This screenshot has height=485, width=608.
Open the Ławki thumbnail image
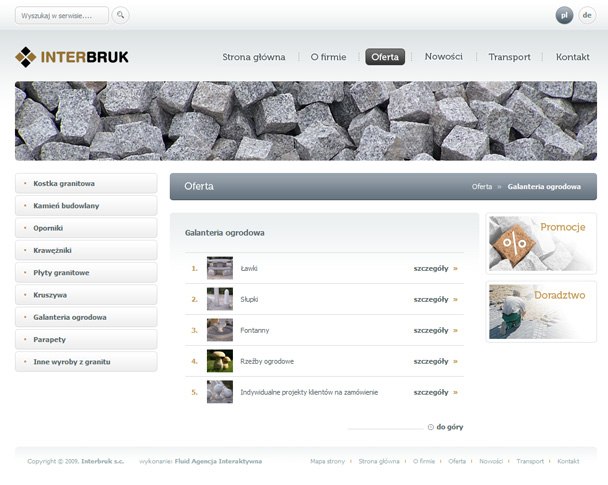(219, 268)
